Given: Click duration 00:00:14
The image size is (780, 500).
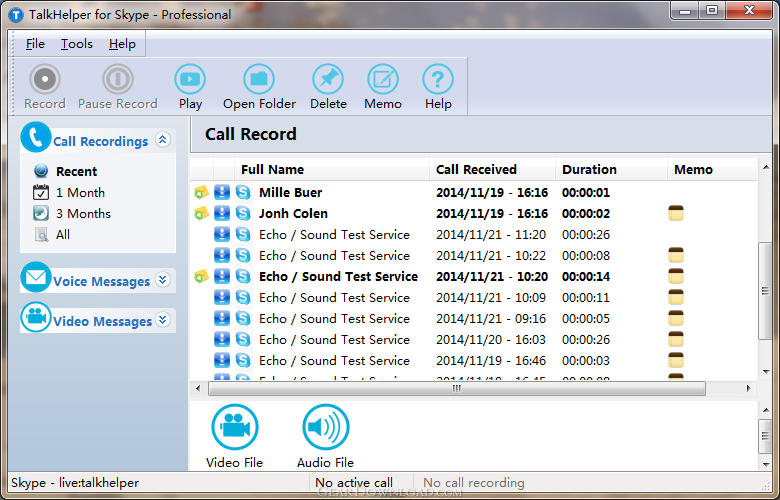Looking at the screenshot, I should pos(585,276).
